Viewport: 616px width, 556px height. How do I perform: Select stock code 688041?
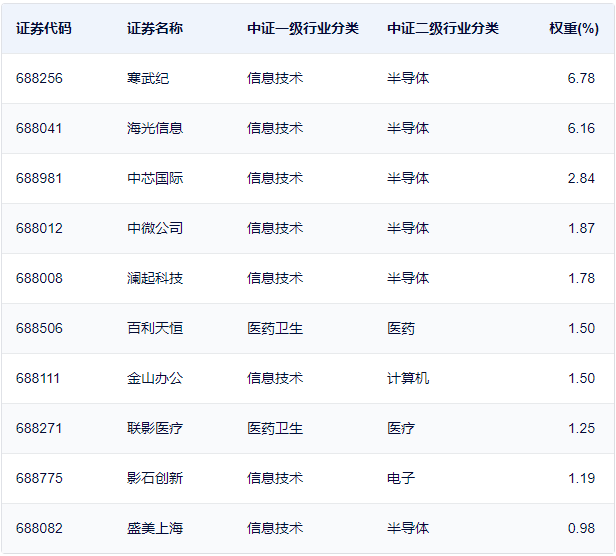(x=39, y=128)
